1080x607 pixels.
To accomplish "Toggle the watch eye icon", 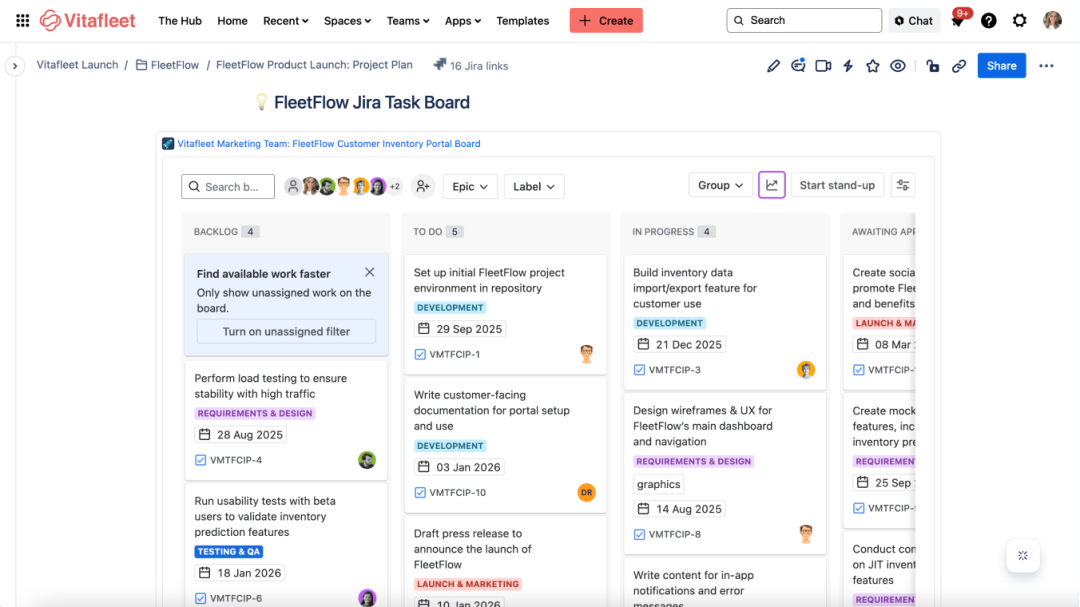I will coord(897,66).
